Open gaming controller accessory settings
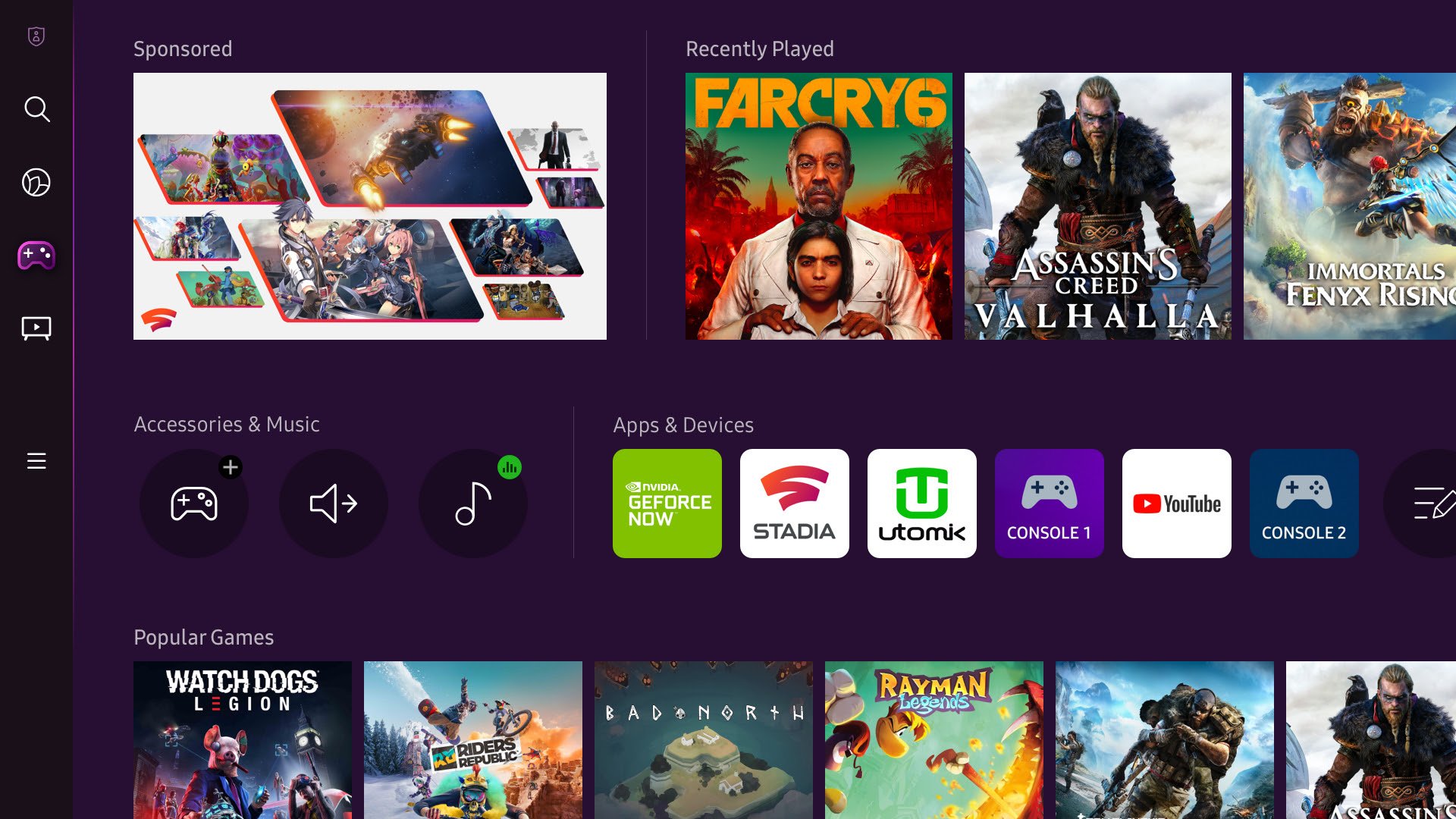Image resolution: width=1456 pixels, height=819 pixels. 193,503
